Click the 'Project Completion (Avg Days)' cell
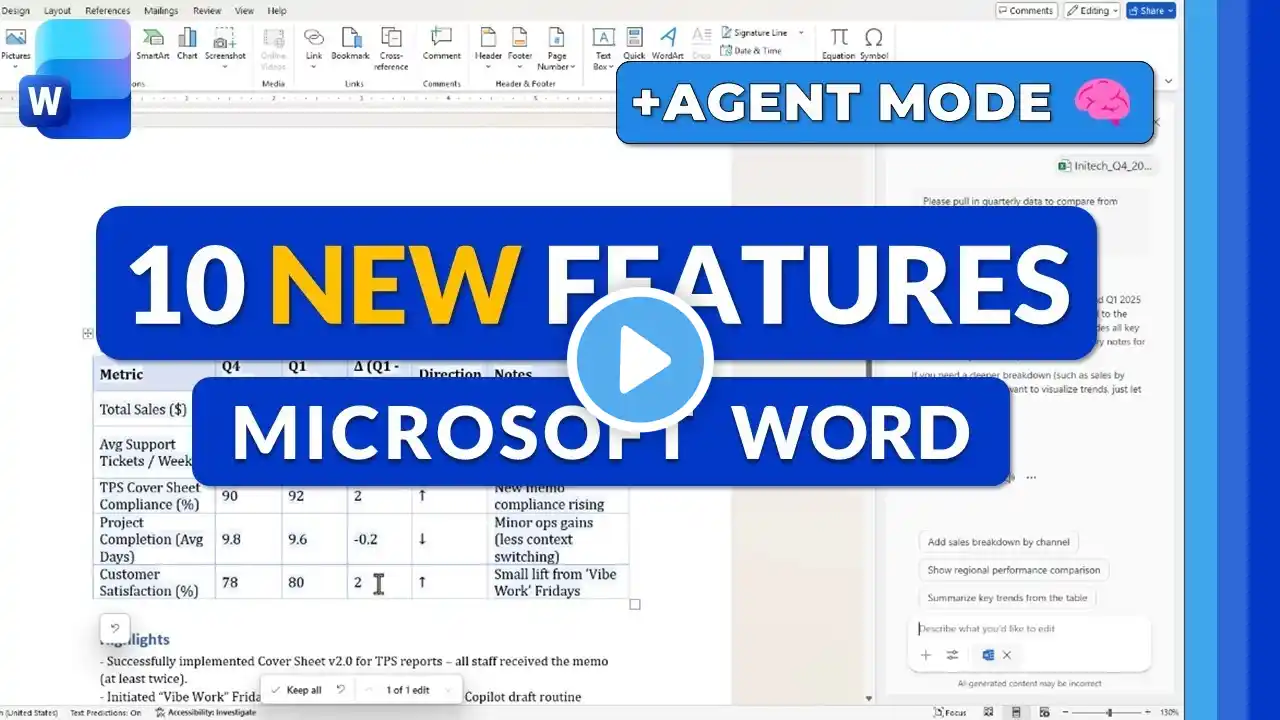Screen dimensions: 1280x720 click(155, 539)
